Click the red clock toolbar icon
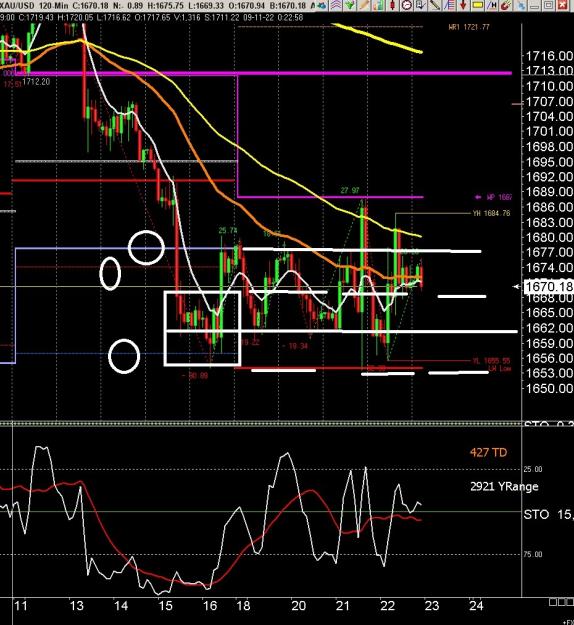Viewport: 574px width, 625px height. [x=407, y=5]
